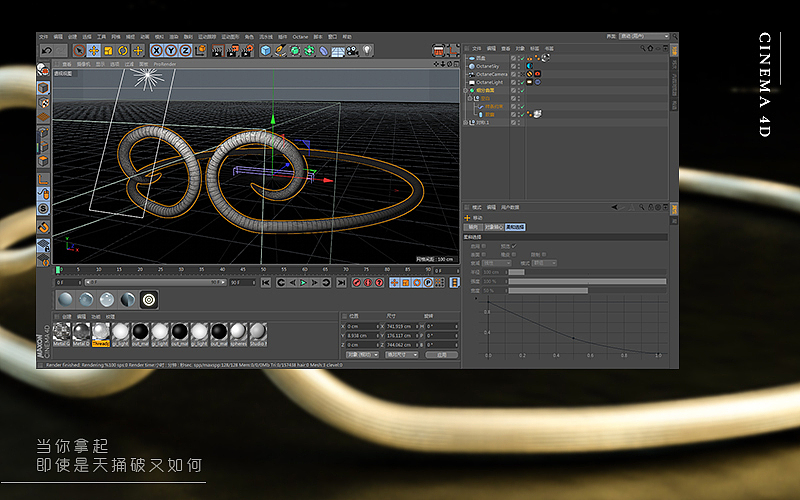Select the OctaneSky object
This screenshot has height=500, width=800.
click(x=487, y=66)
